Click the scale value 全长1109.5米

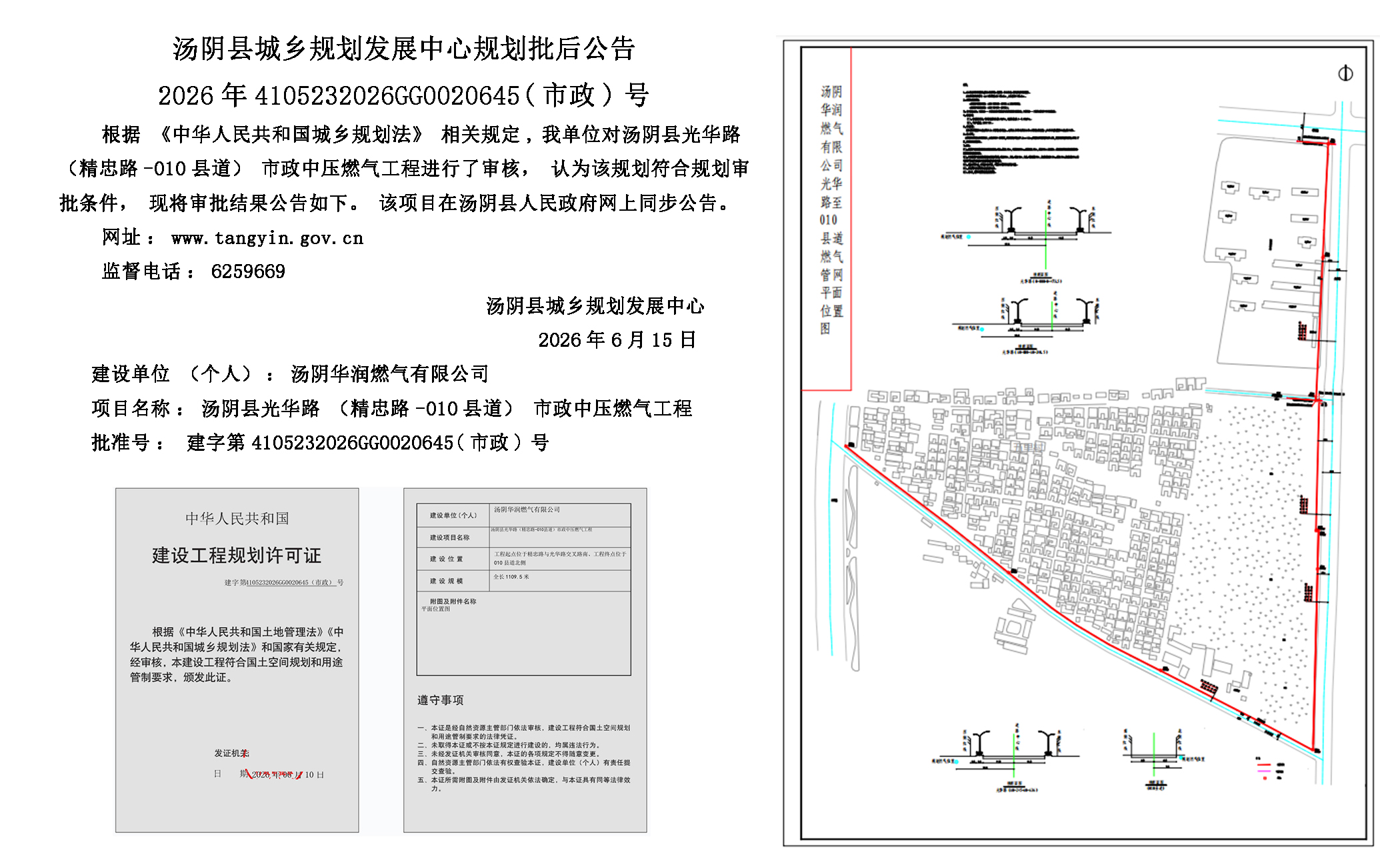511,577
